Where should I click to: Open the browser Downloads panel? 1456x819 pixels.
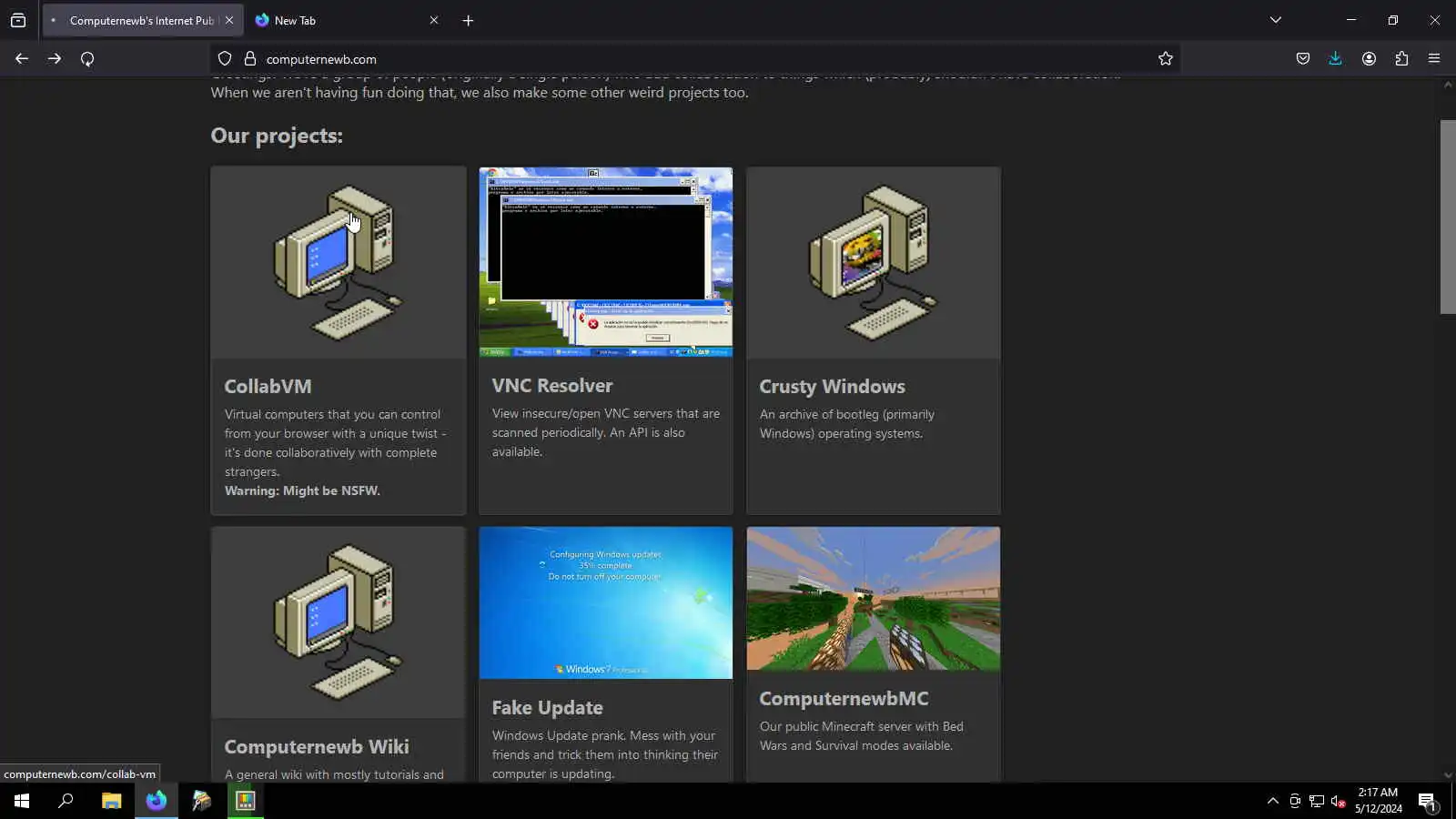[x=1336, y=59]
